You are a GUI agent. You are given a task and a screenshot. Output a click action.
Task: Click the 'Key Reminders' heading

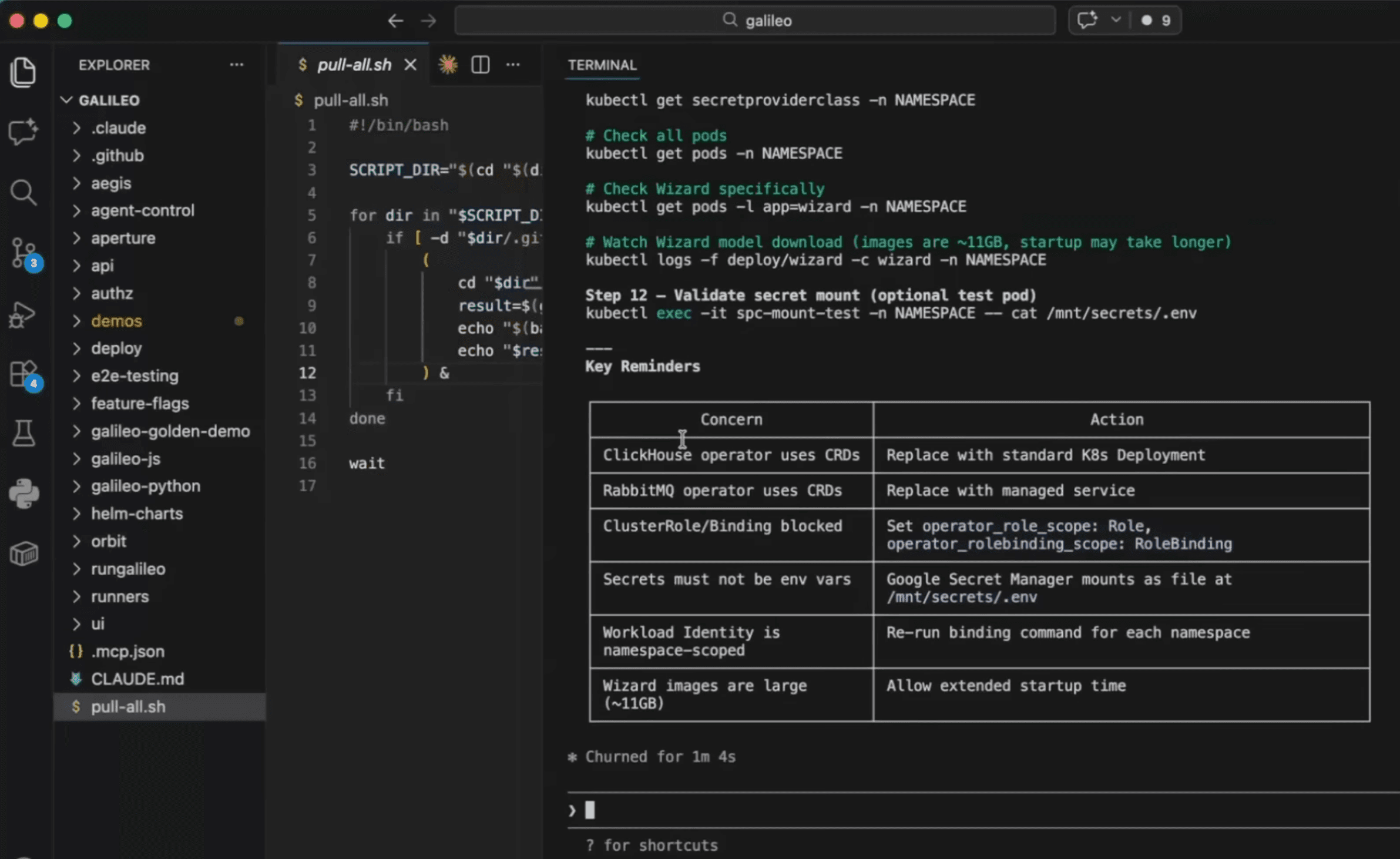[643, 366]
